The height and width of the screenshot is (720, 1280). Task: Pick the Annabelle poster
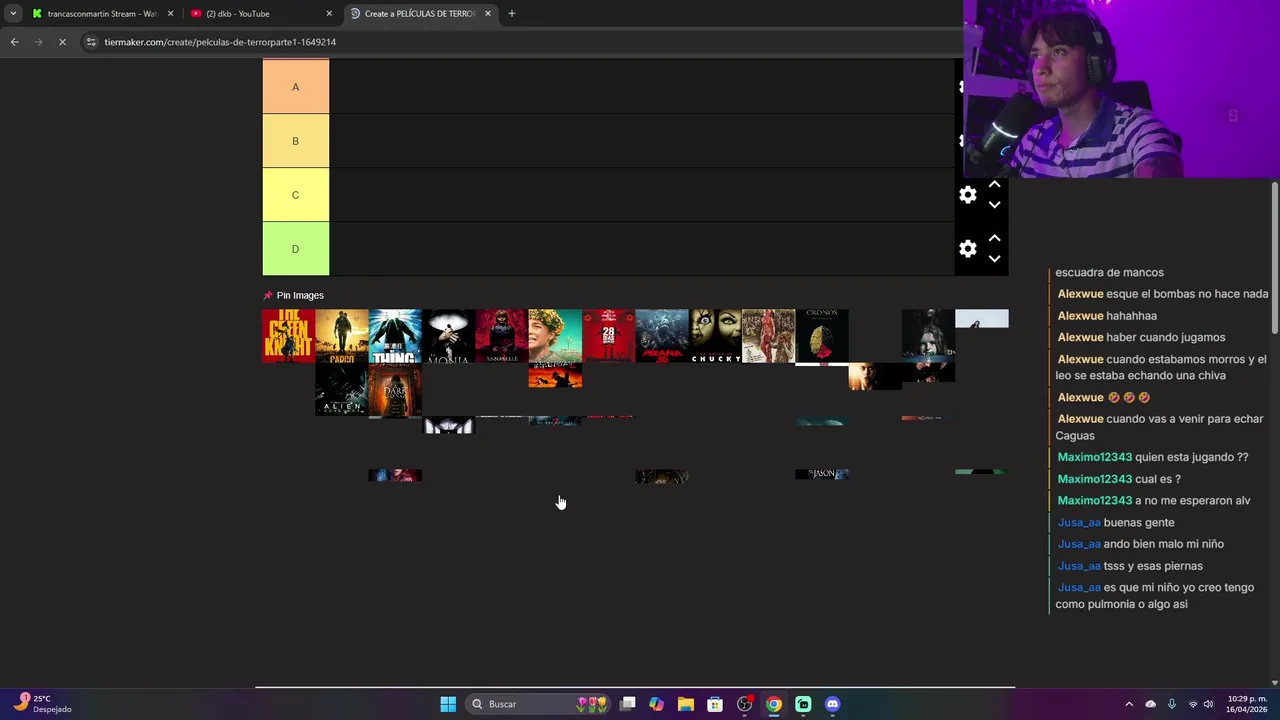[502, 336]
